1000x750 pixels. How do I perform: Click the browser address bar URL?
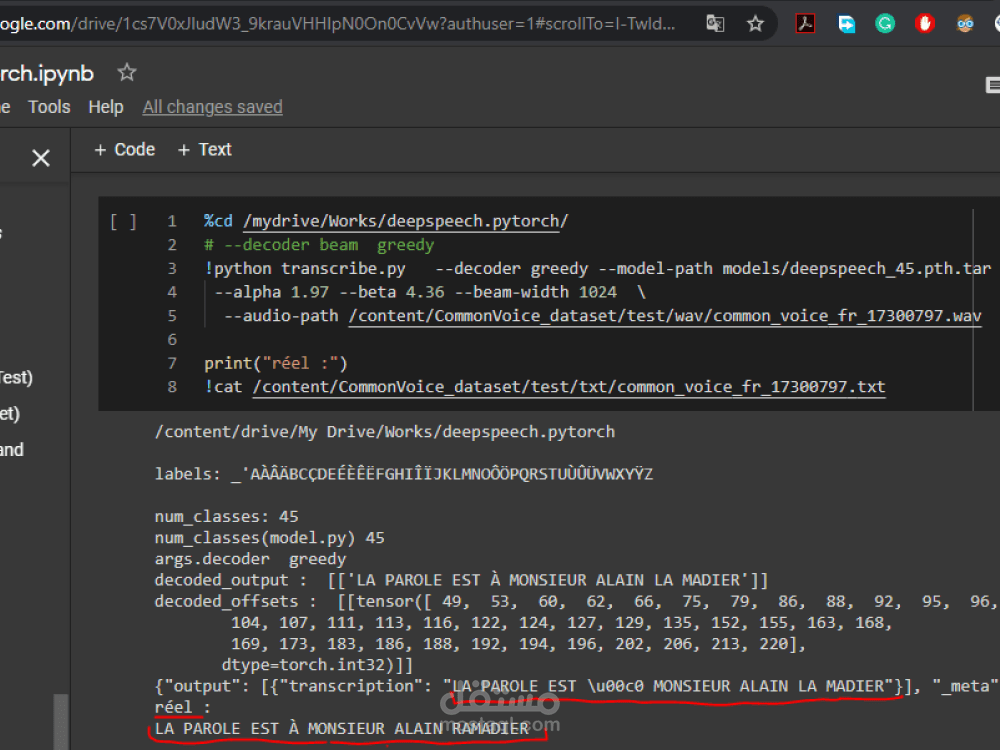pos(338,24)
